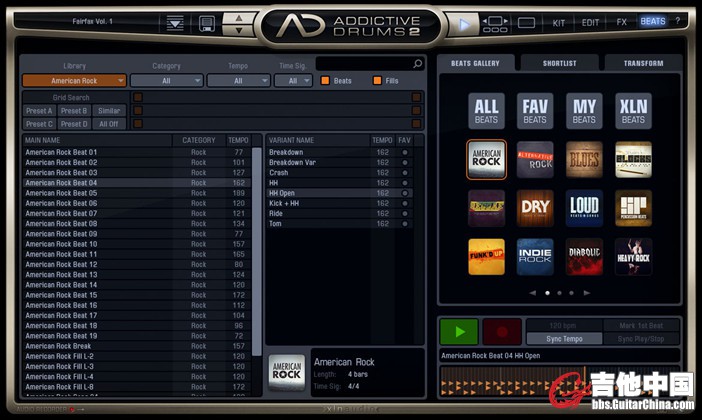
Task: Choose the Loud beats pack icon
Action: pos(584,208)
